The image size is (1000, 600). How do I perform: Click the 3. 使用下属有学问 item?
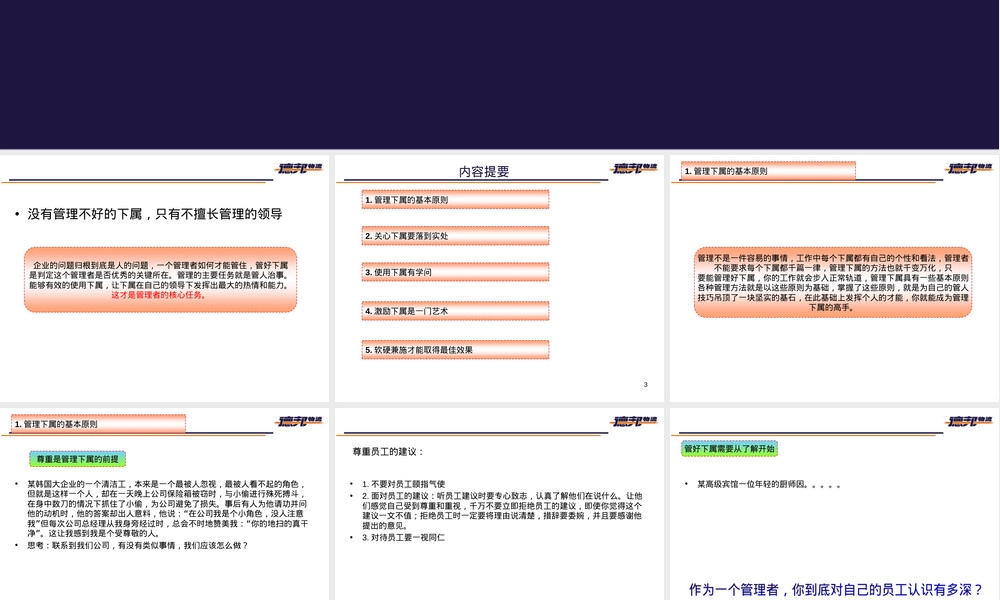tap(455, 272)
